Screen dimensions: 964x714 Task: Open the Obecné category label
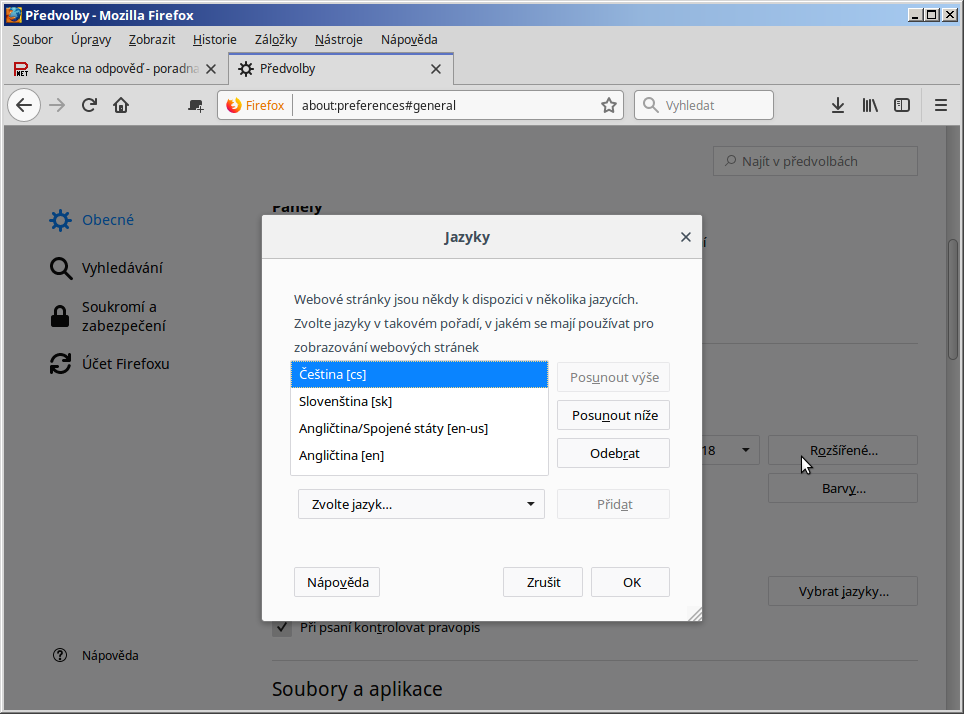click(108, 220)
